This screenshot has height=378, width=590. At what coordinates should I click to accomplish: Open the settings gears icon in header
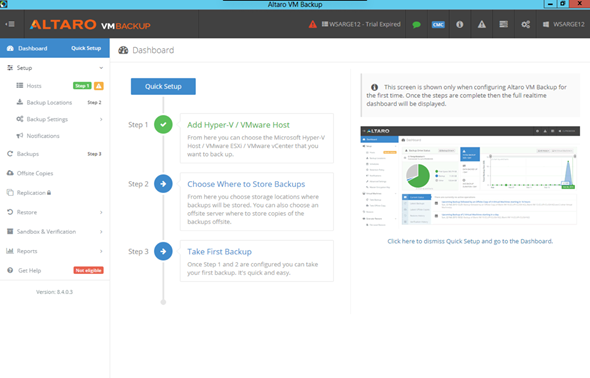[526, 24]
